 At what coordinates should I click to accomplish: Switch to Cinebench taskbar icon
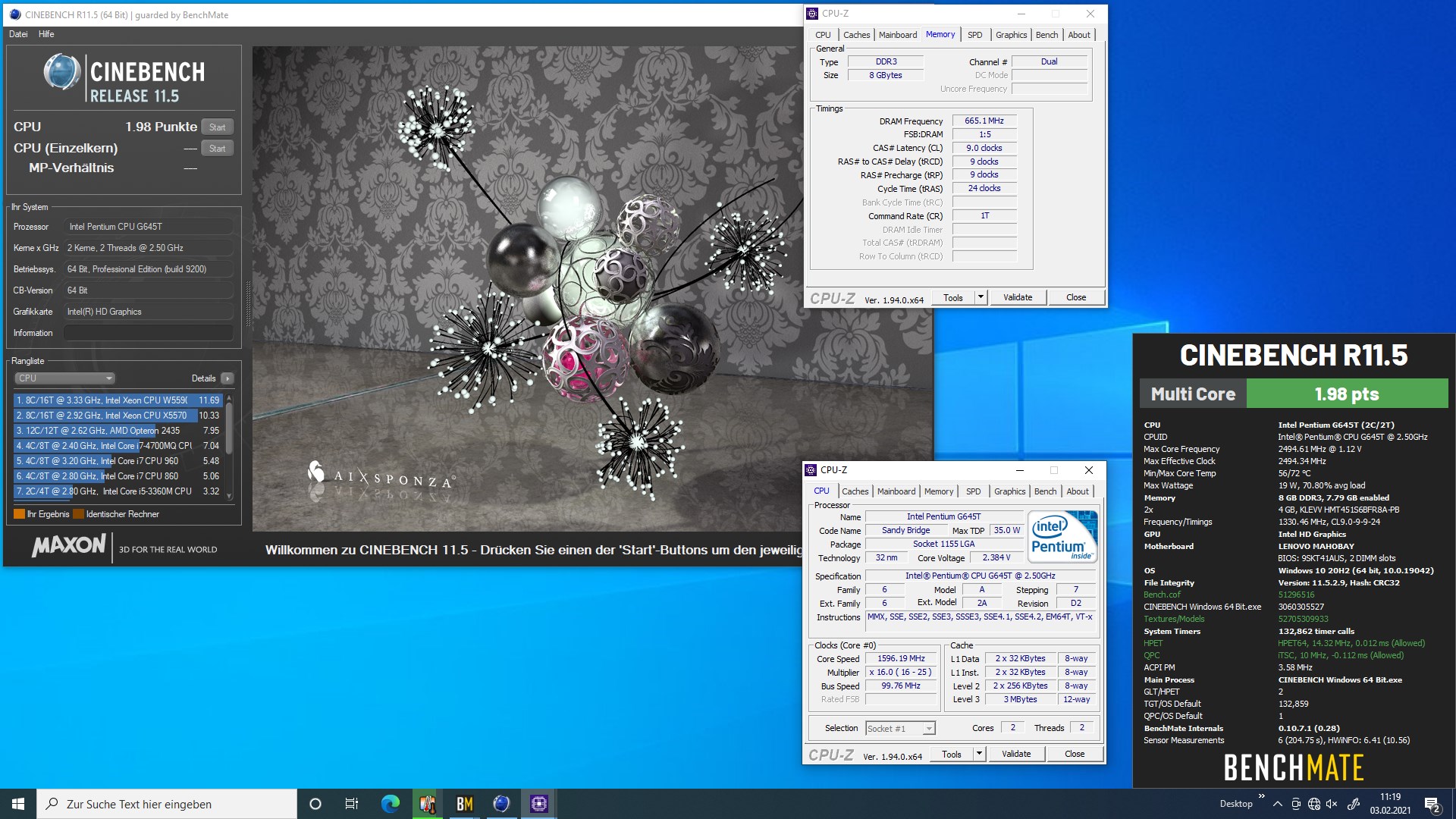[x=501, y=804]
